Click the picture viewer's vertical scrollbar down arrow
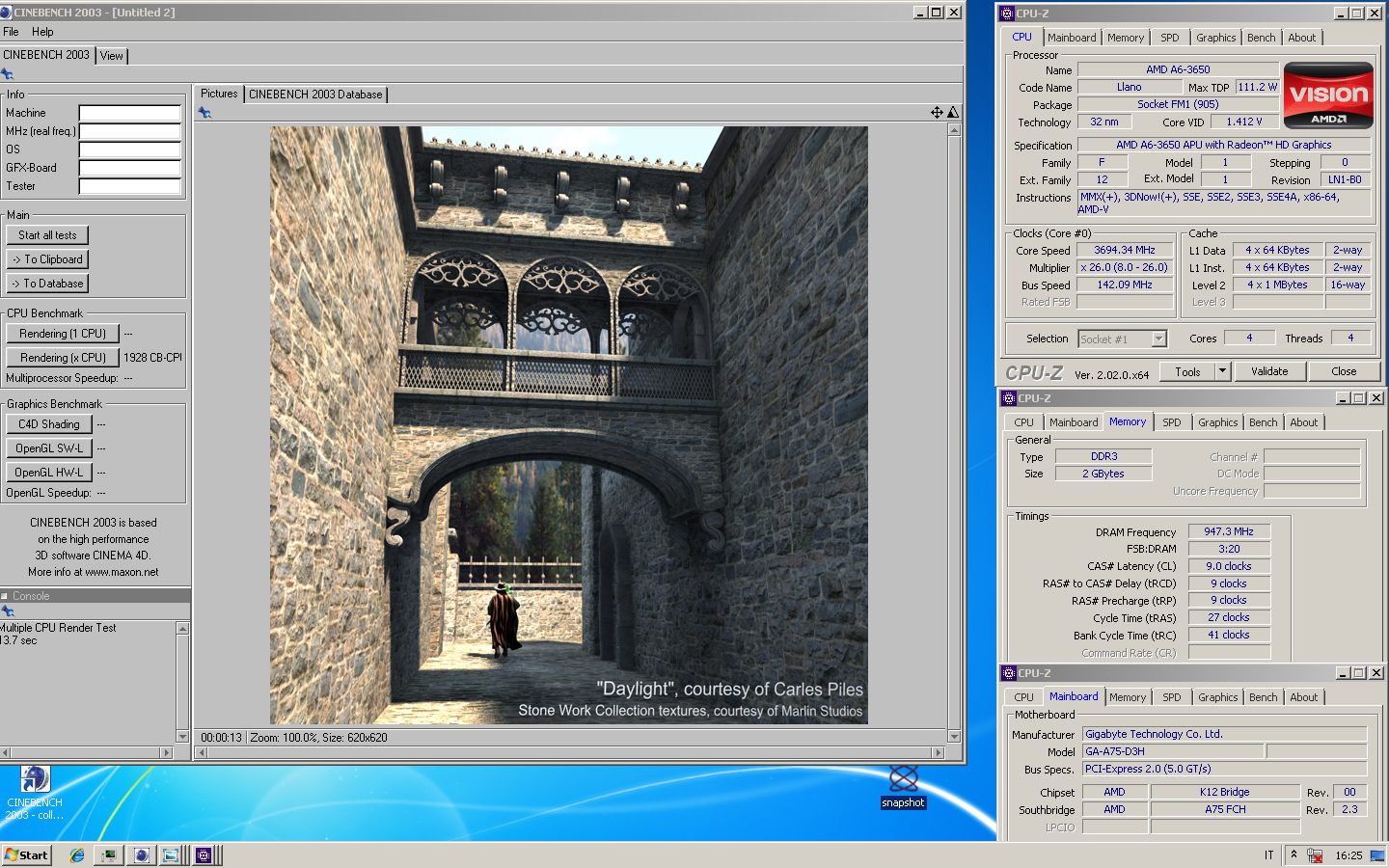1389x868 pixels. point(954,736)
